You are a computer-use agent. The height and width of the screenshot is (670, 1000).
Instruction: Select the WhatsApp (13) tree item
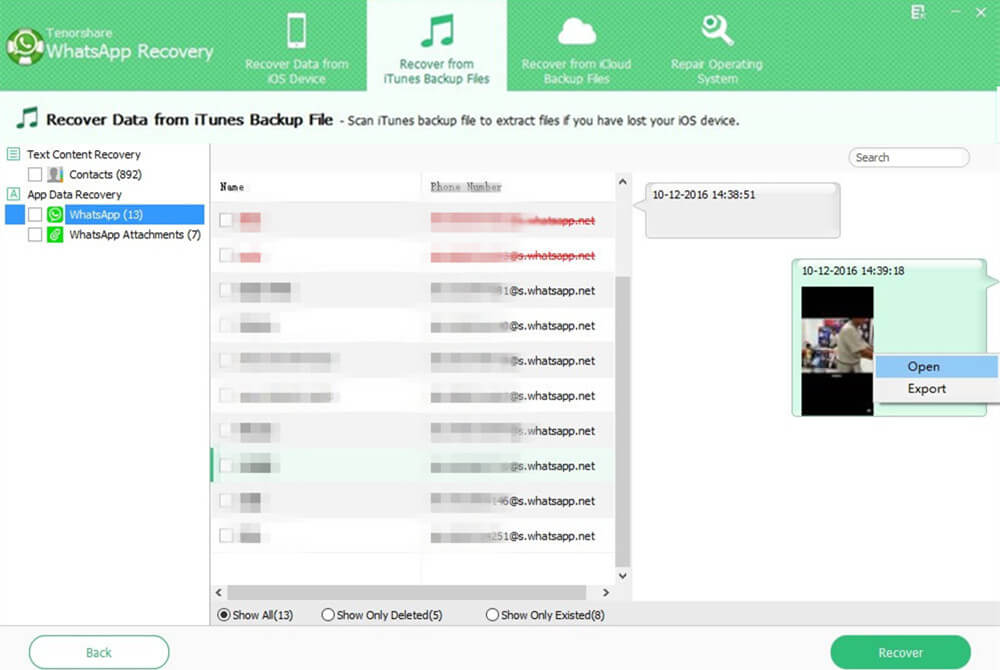tap(106, 214)
